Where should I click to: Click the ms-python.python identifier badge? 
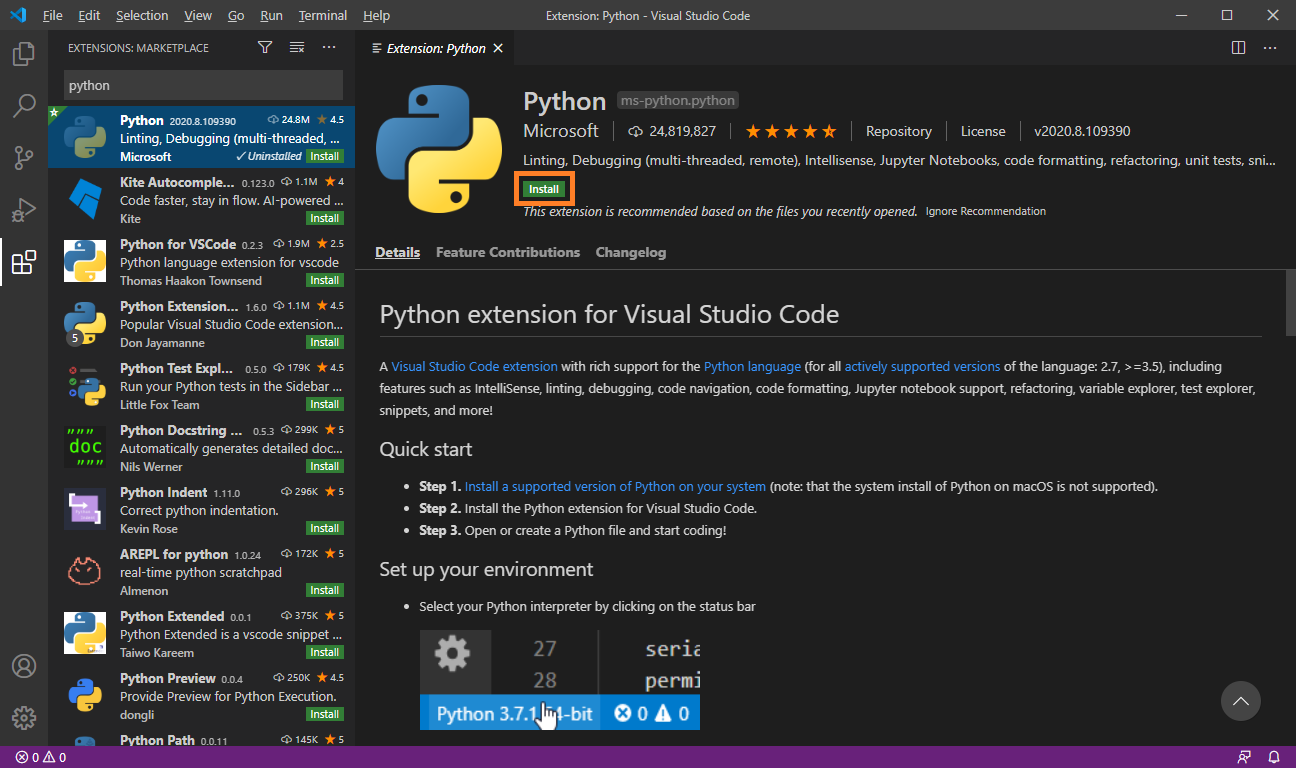[678, 100]
